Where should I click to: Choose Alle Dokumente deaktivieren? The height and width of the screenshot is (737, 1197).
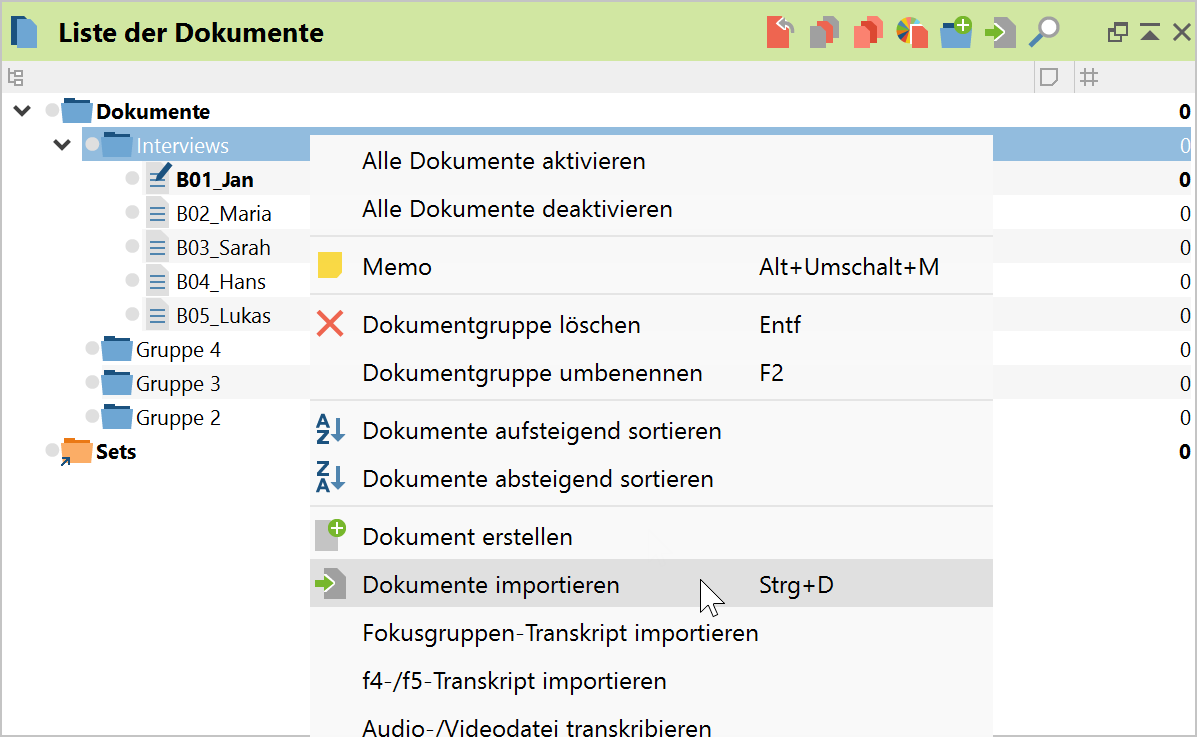tap(651, 209)
